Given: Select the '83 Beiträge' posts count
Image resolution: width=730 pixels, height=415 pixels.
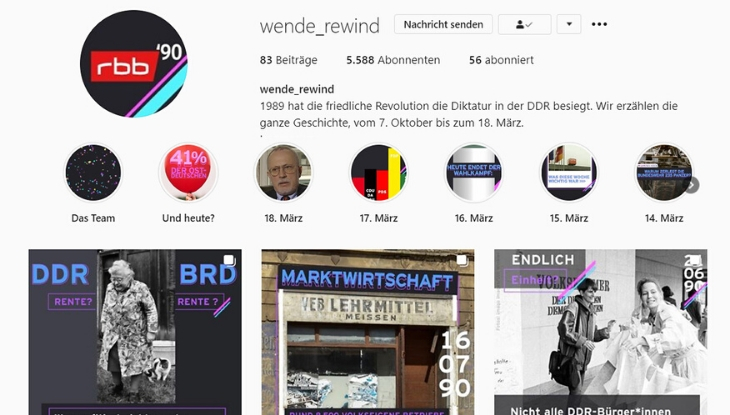Looking at the screenshot, I should point(289,60).
